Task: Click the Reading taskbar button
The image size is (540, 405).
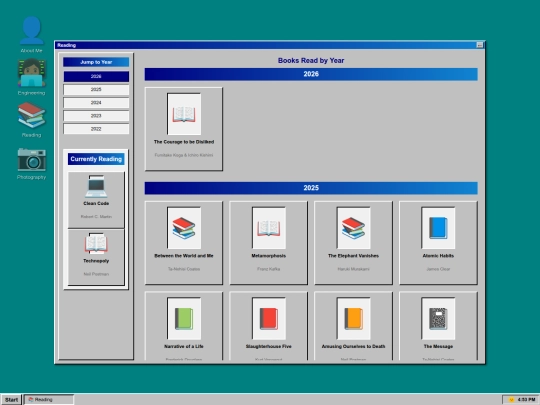Action: [49, 399]
